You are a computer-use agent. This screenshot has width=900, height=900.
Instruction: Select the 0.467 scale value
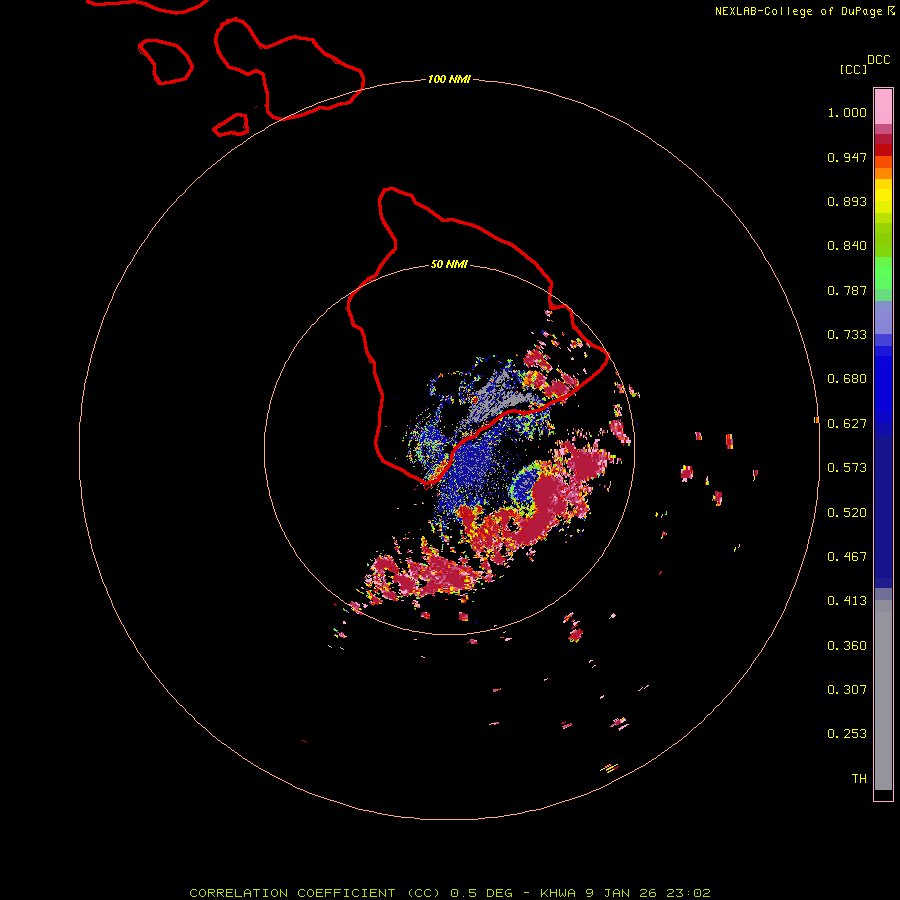pyautogui.click(x=847, y=557)
